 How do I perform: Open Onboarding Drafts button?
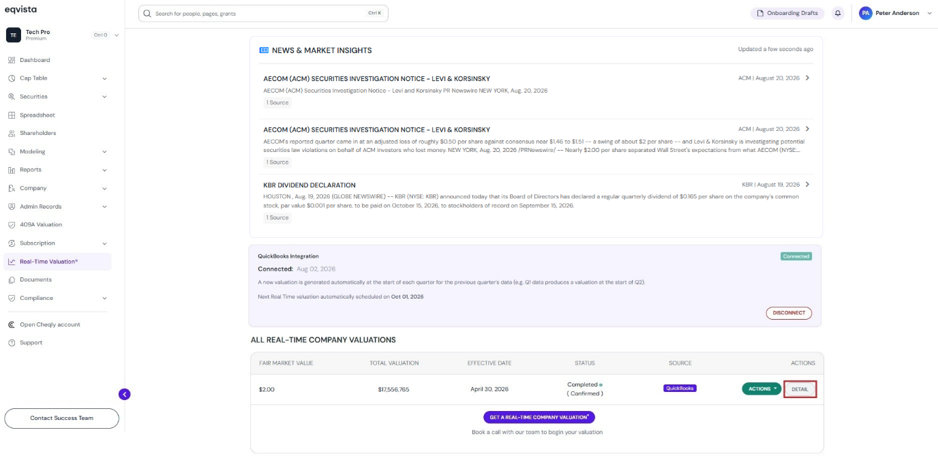click(x=787, y=13)
